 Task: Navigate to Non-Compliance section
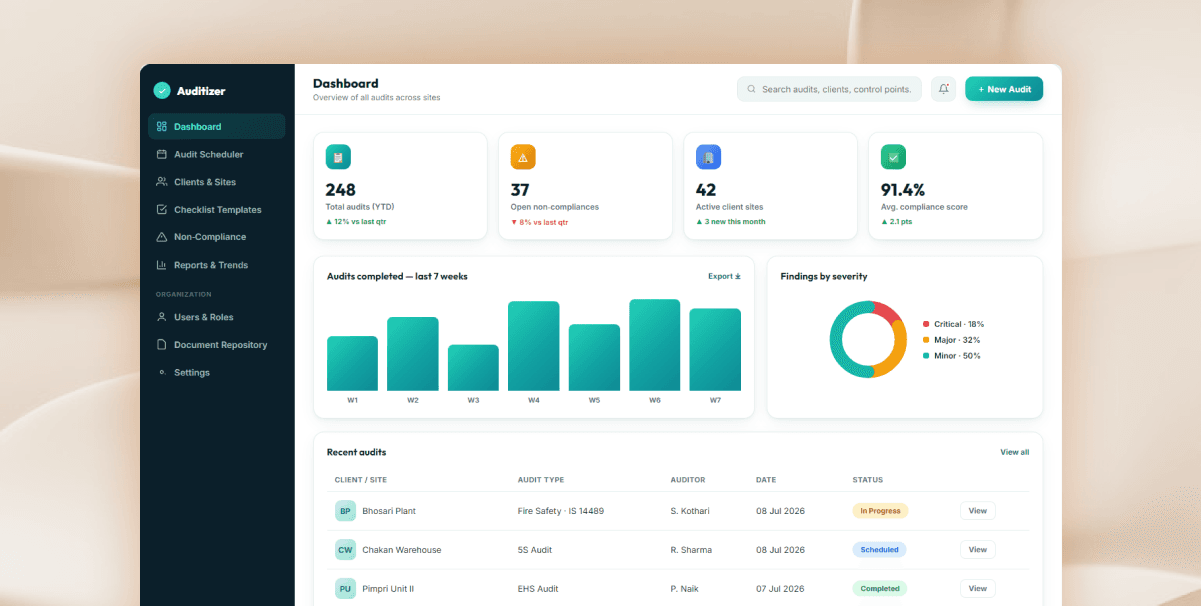tap(217, 237)
